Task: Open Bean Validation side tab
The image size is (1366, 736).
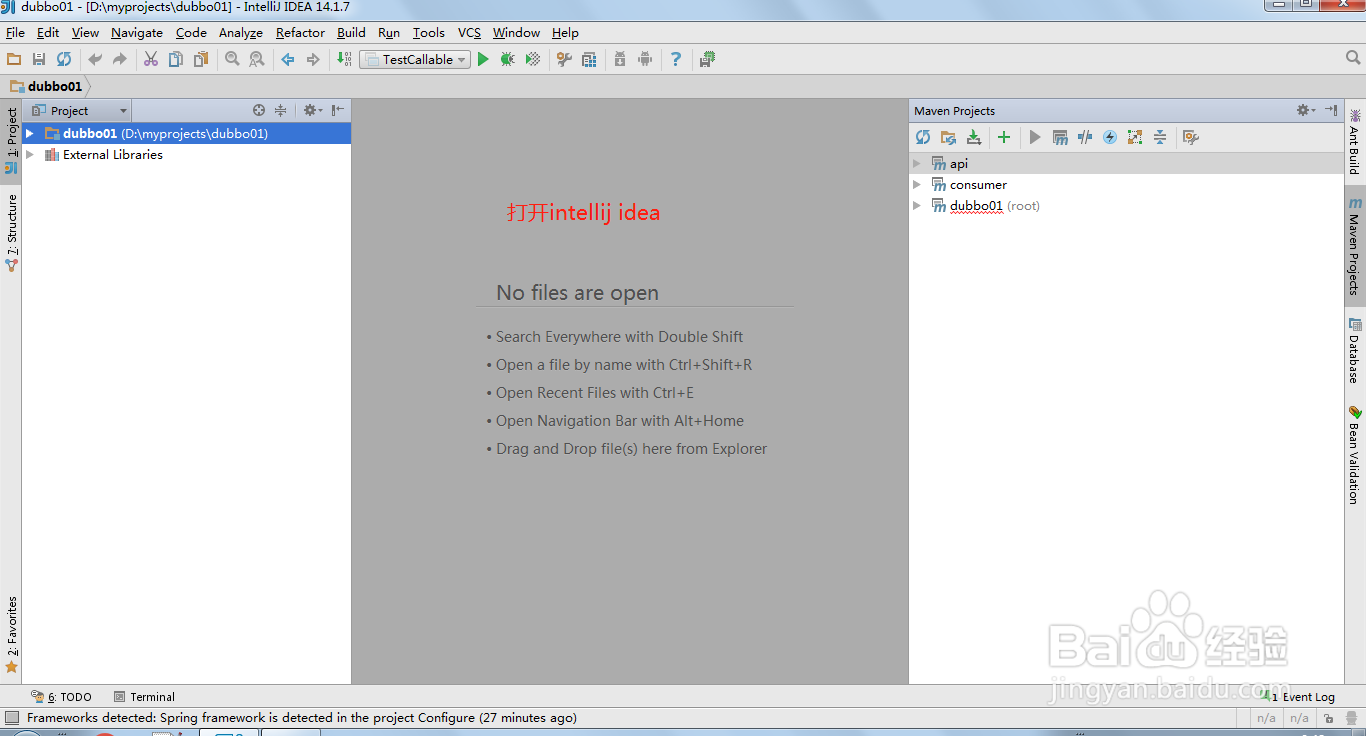Action: pyautogui.click(x=1354, y=454)
